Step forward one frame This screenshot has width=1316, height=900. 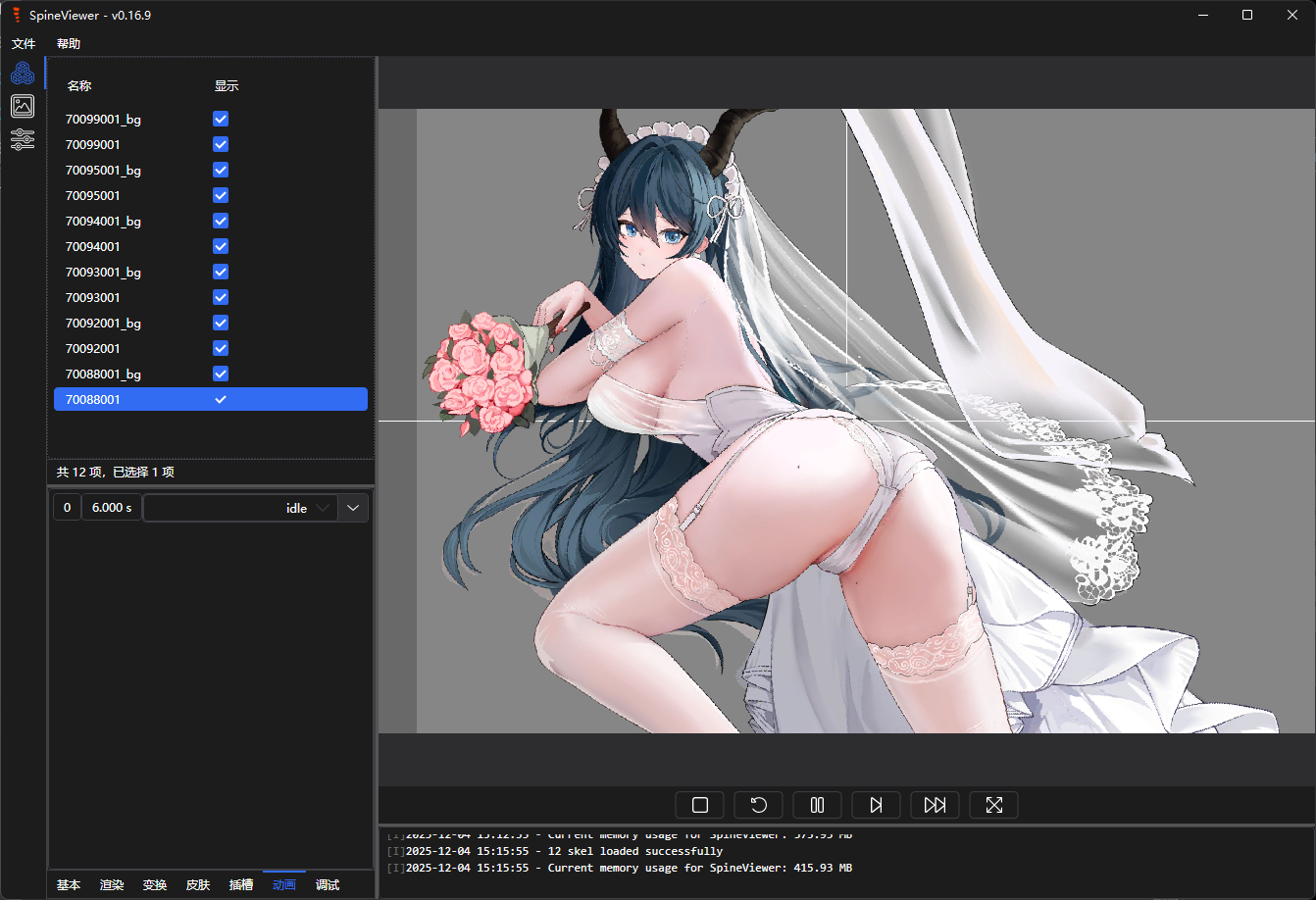[x=877, y=805]
